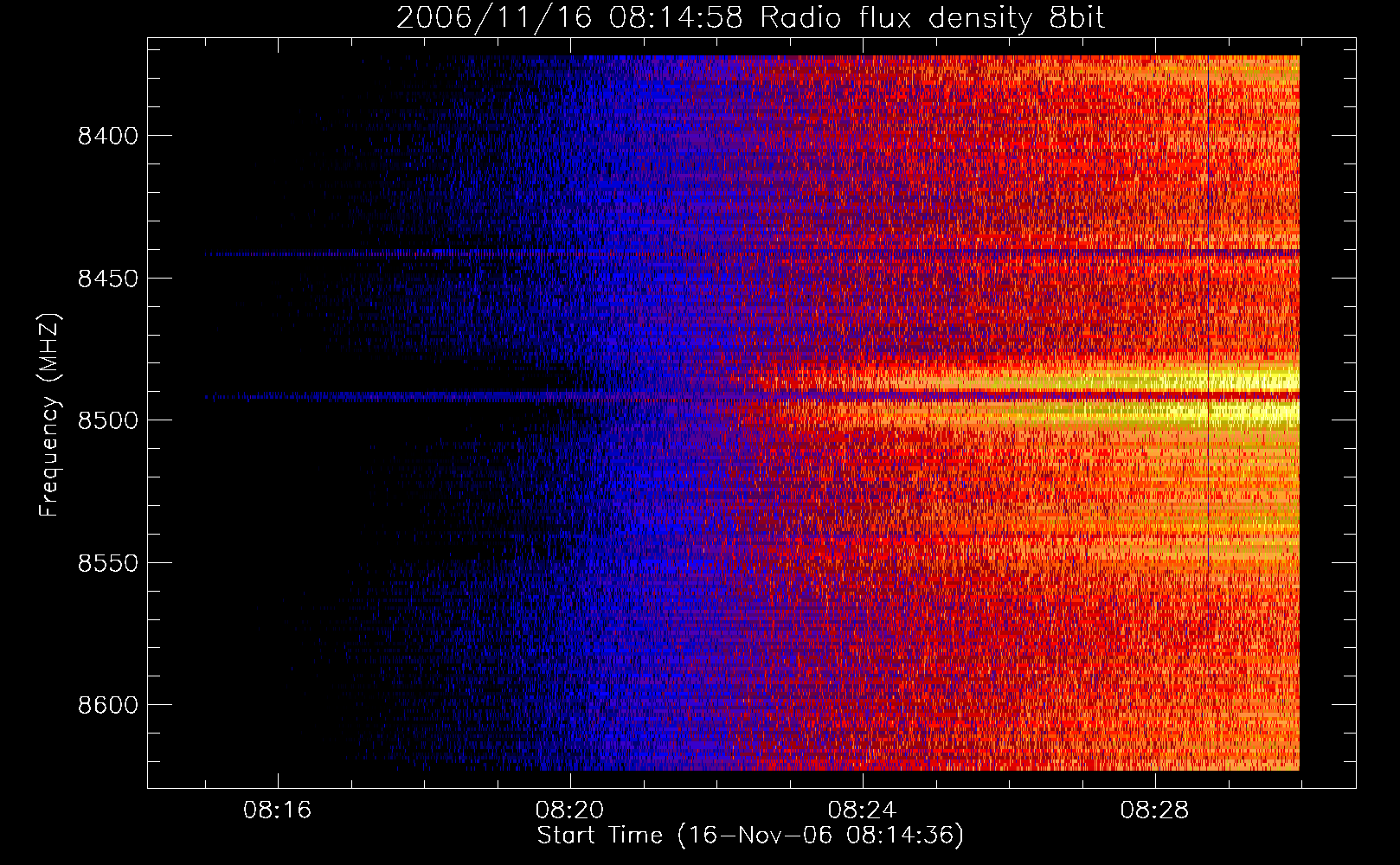Screen dimensions: 1400x865
Task: Select the 8550 frequency axis label
Action: 107,563
